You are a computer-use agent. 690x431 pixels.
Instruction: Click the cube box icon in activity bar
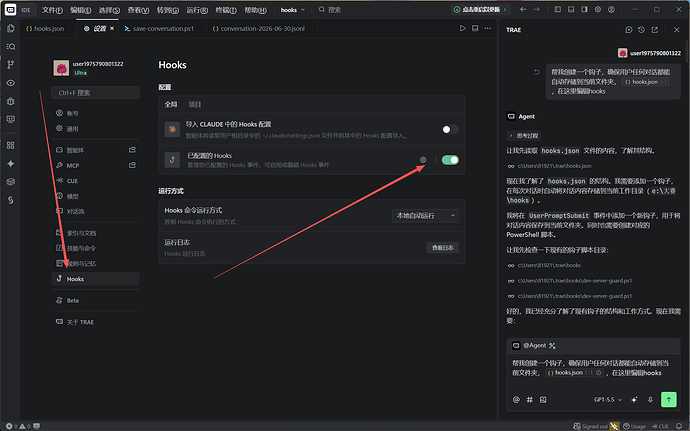click(11, 182)
